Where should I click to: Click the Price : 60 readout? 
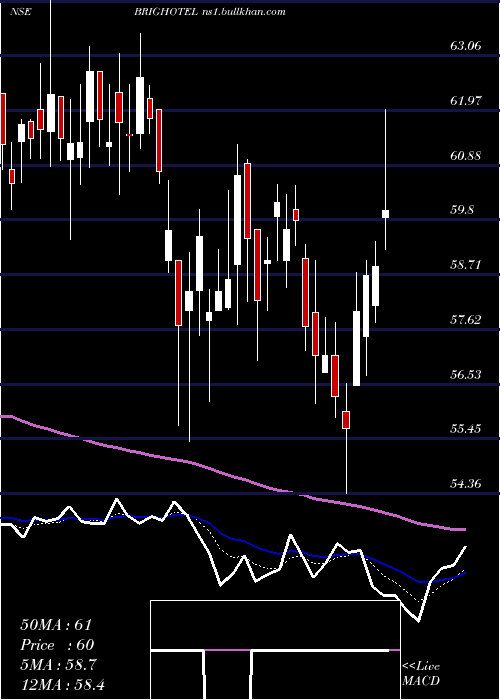point(57,645)
